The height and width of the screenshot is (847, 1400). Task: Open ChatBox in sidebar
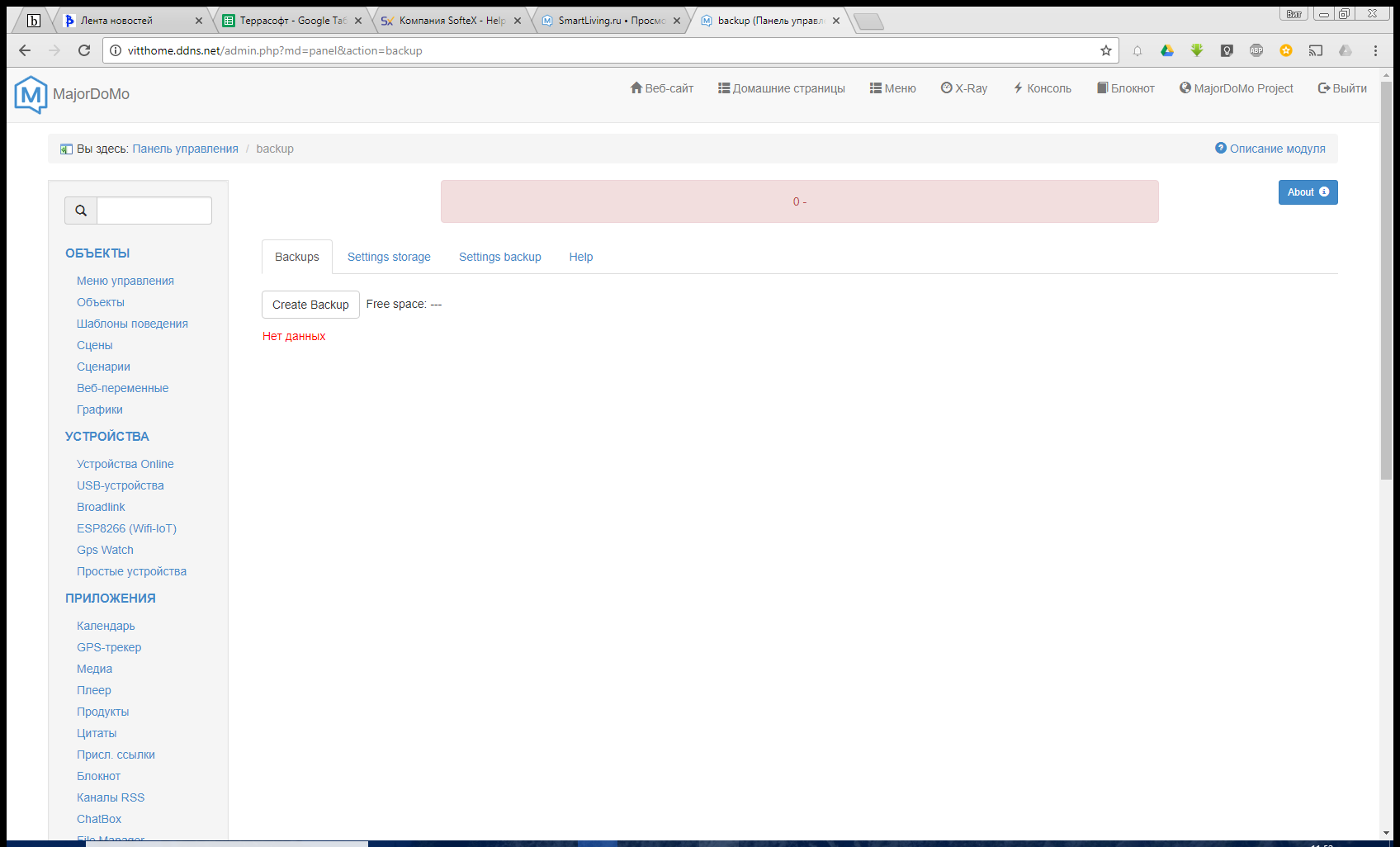[x=99, y=819]
